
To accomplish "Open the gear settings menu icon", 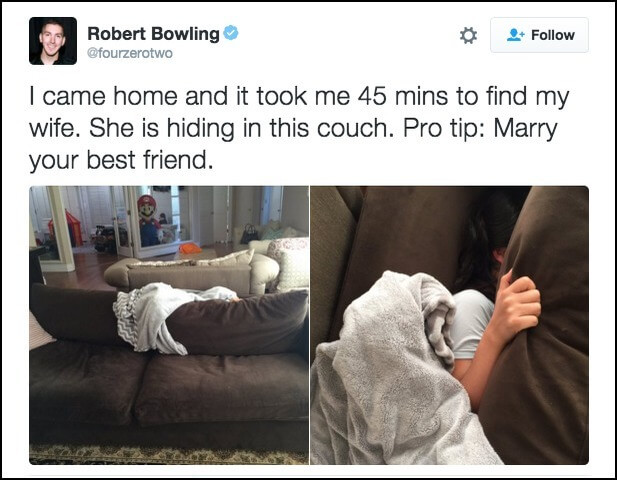I will (x=468, y=35).
